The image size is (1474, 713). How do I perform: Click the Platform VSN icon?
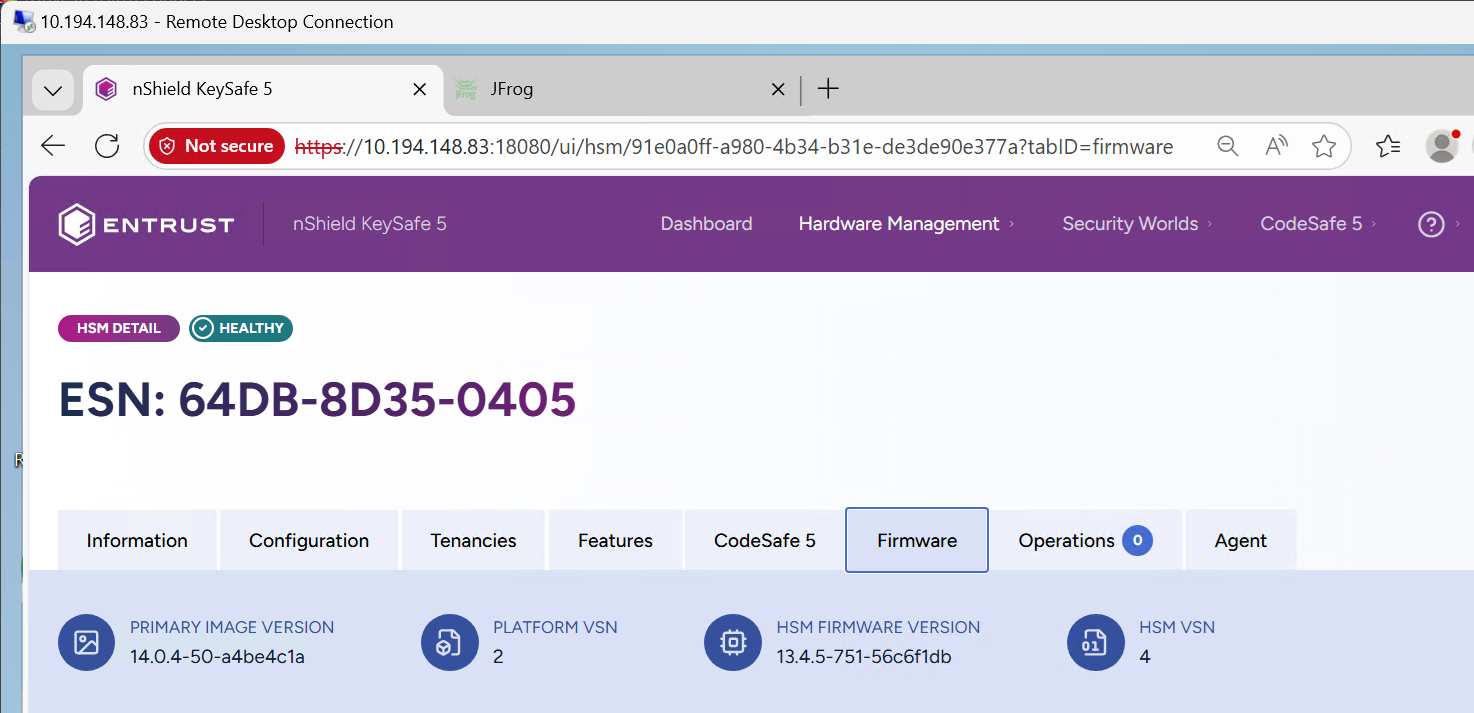point(449,642)
